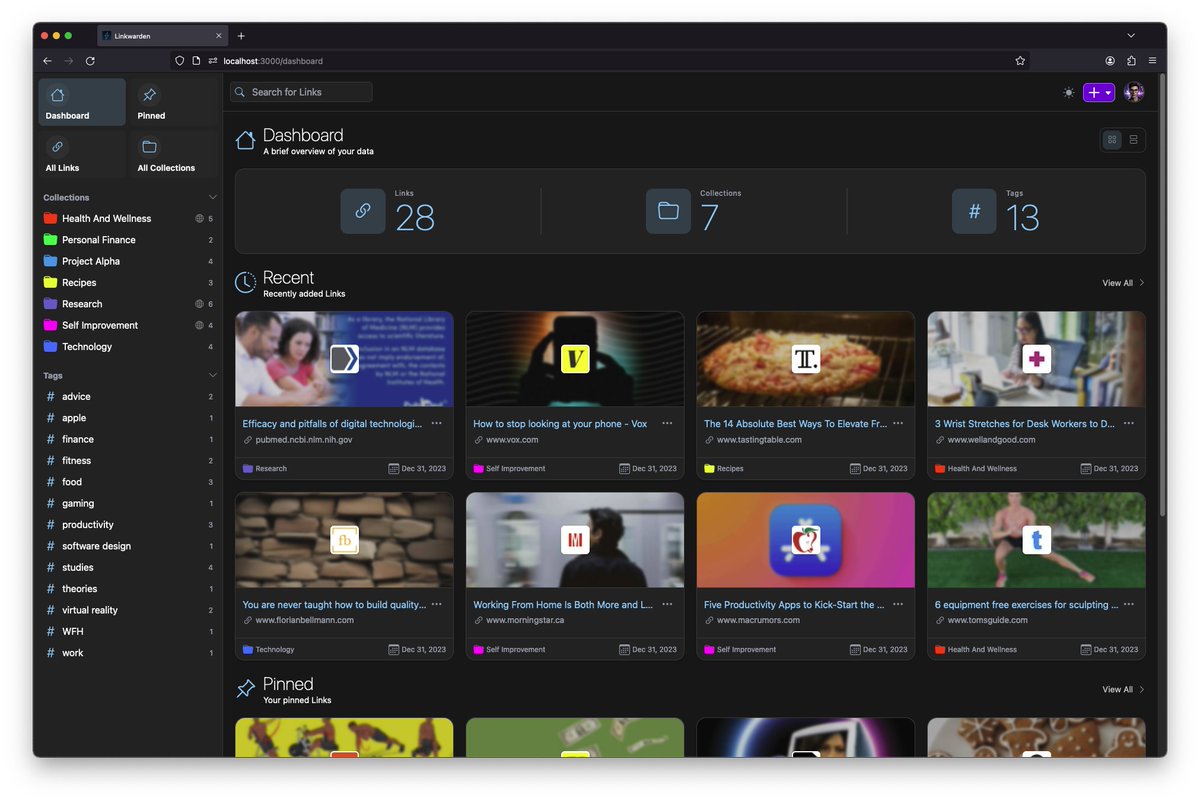The width and height of the screenshot is (1200, 801).
Task: Select the Health And Wellness red folder
Action: point(127,218)
